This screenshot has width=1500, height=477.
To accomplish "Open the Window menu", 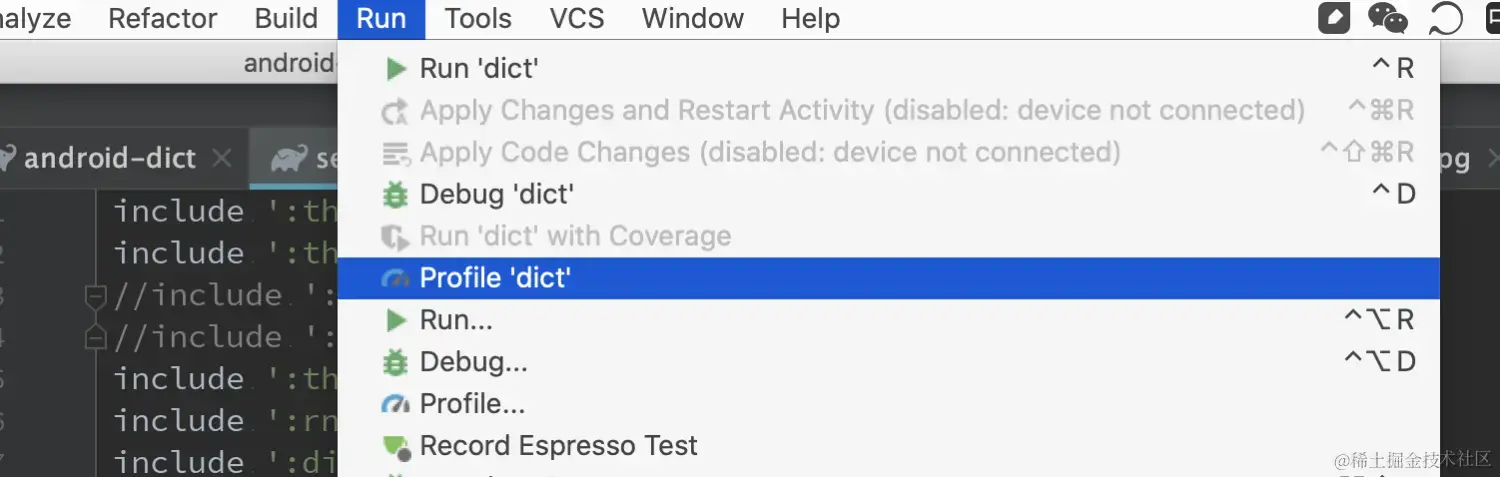I will (x=693, y=18).
